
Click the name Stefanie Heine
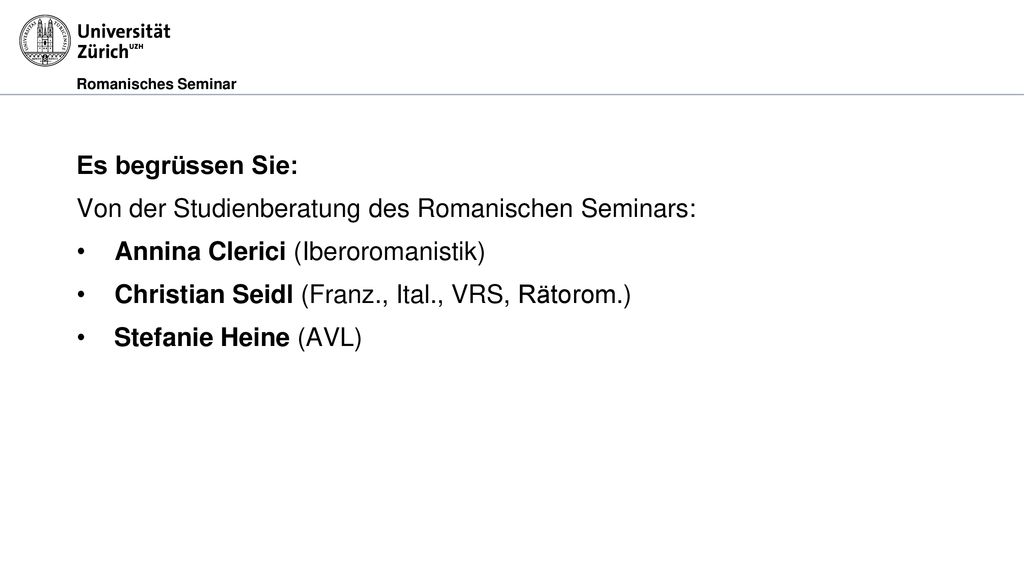(x=202, y=338)
